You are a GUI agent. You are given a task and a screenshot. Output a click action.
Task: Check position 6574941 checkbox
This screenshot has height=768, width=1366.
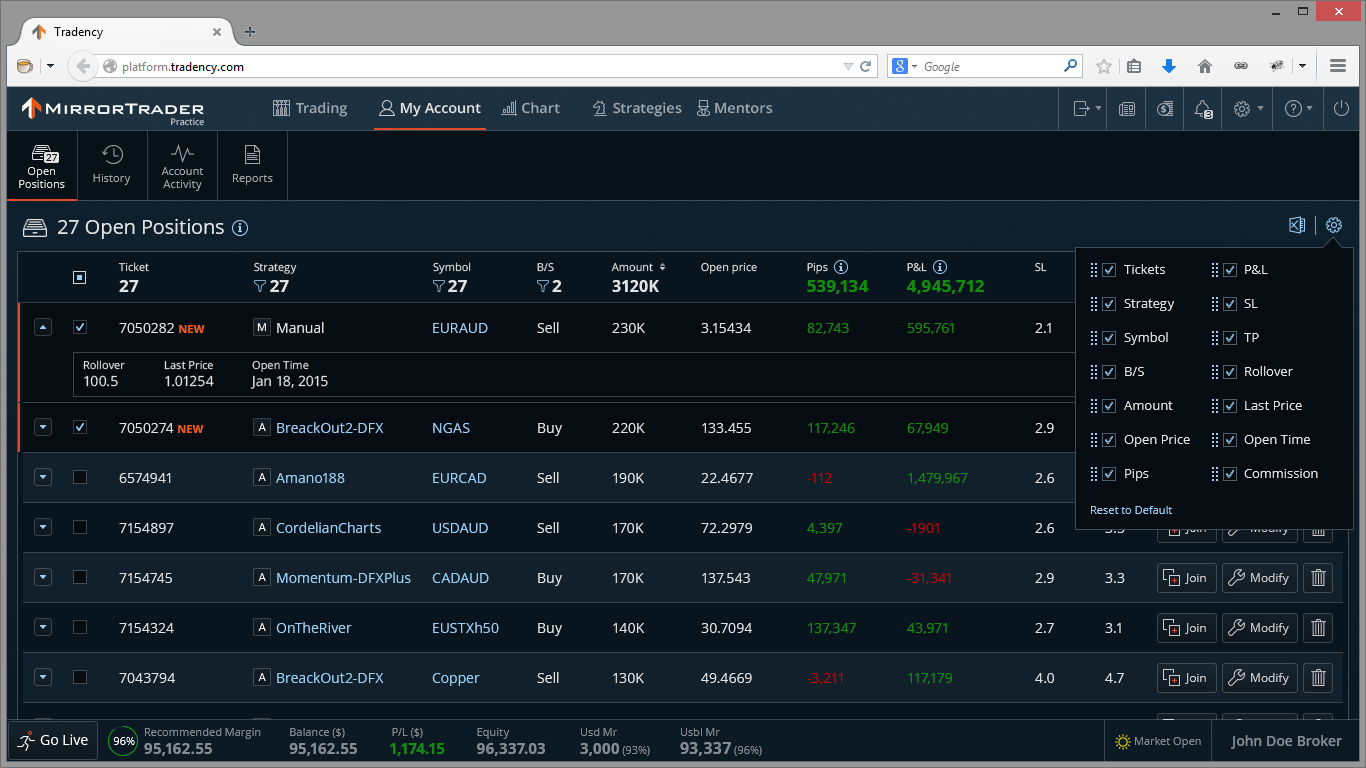(80, 477)
